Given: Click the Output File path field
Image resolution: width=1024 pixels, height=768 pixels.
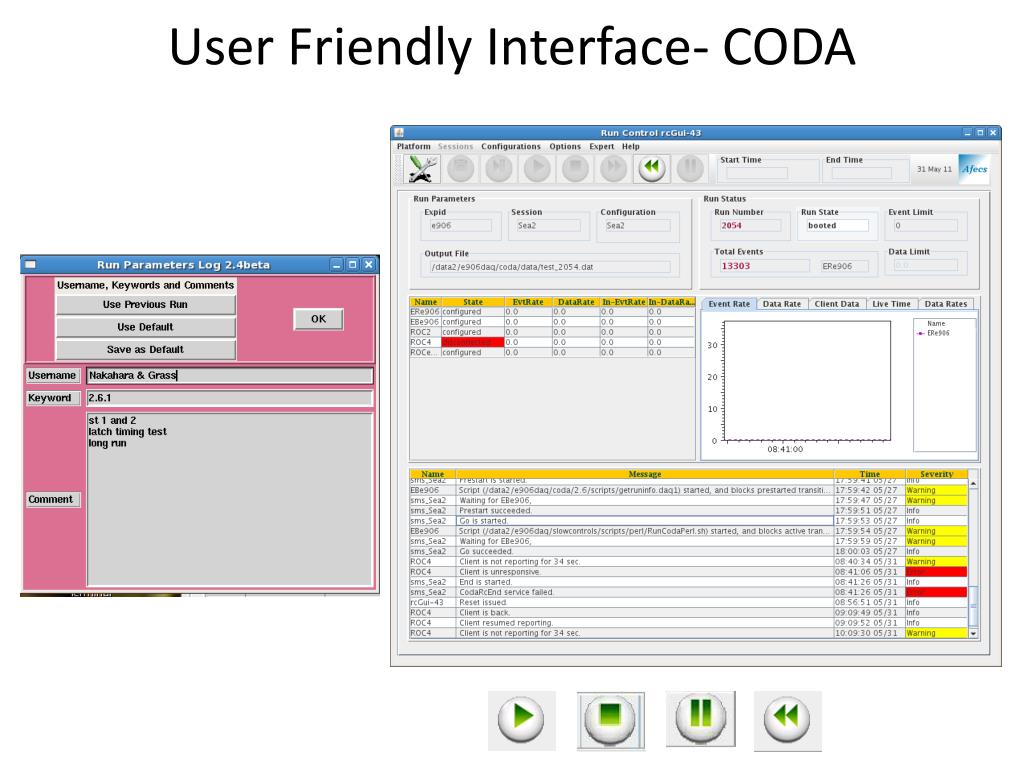Looking at the screenshot, I should 549,266.
